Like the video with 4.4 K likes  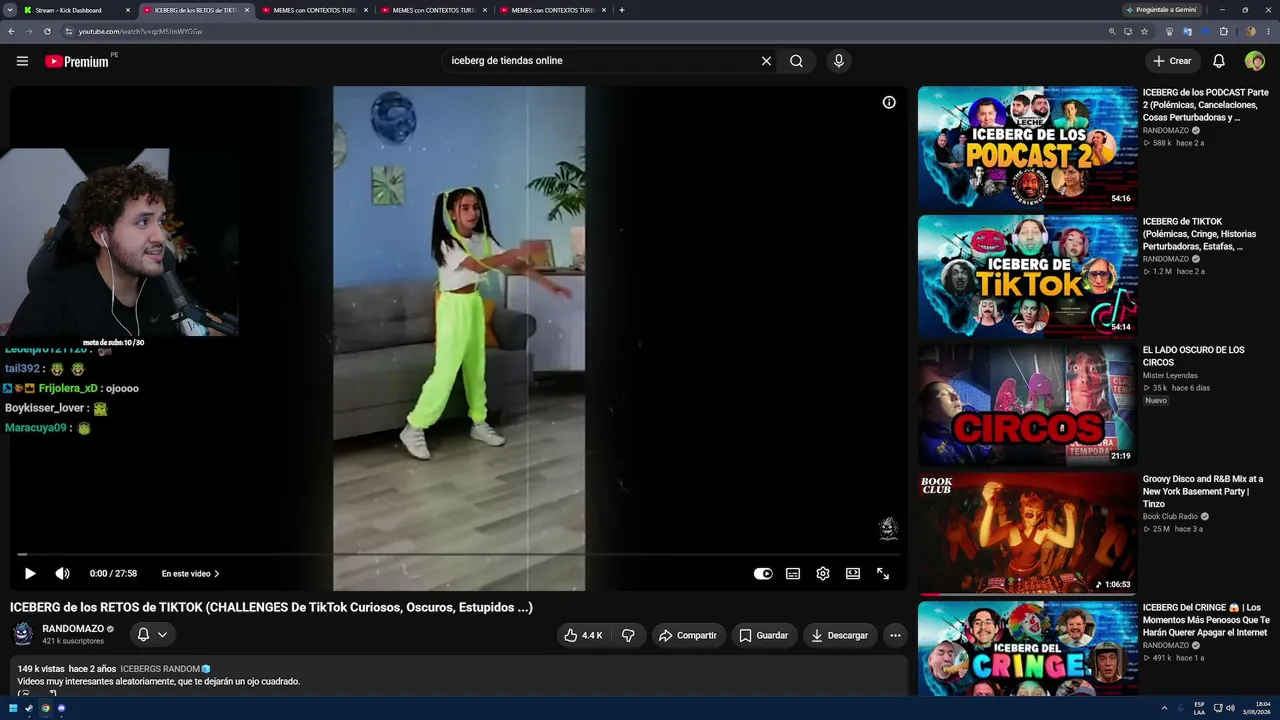583,635
